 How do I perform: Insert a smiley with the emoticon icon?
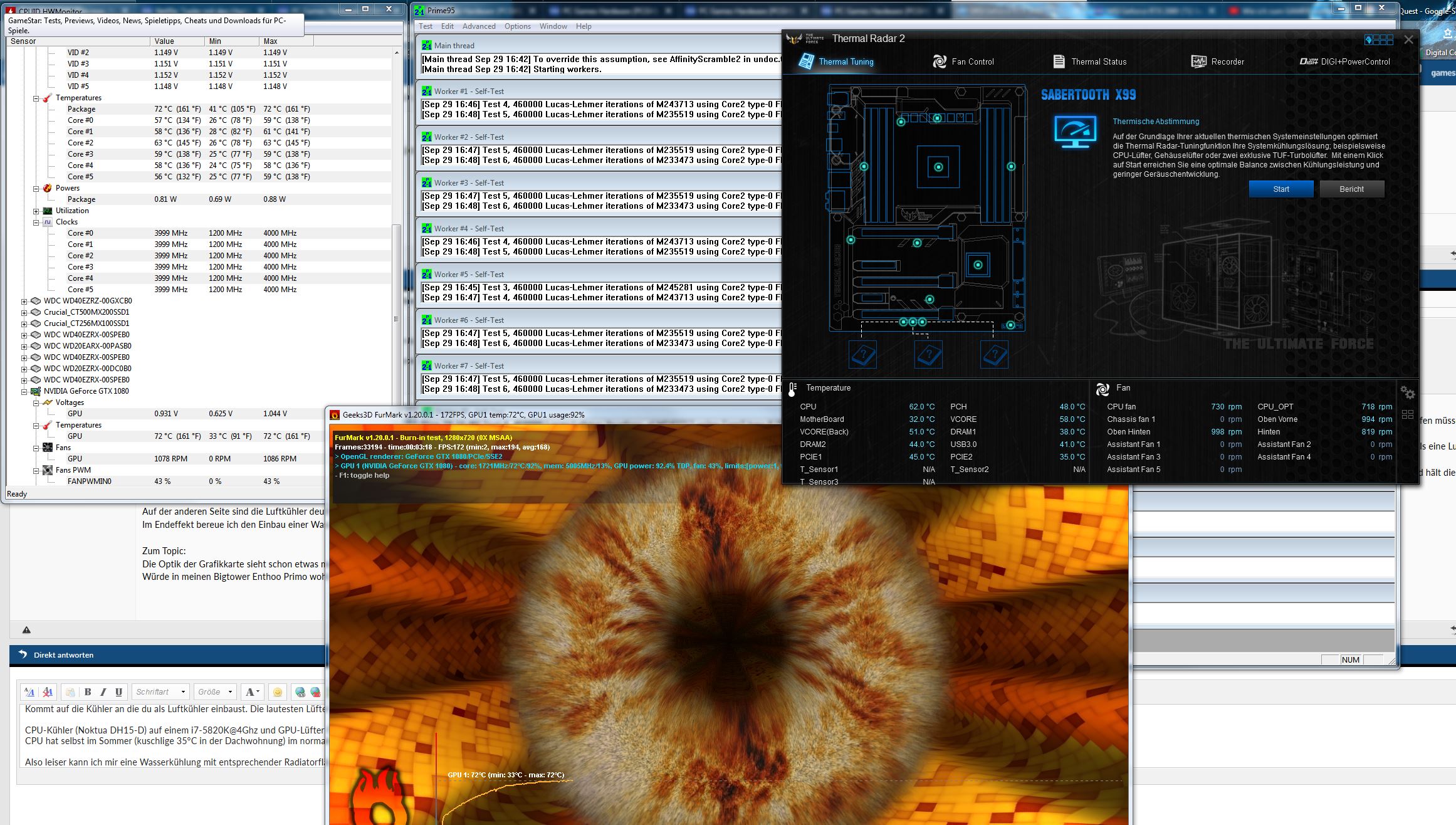(x=278, y=692)
